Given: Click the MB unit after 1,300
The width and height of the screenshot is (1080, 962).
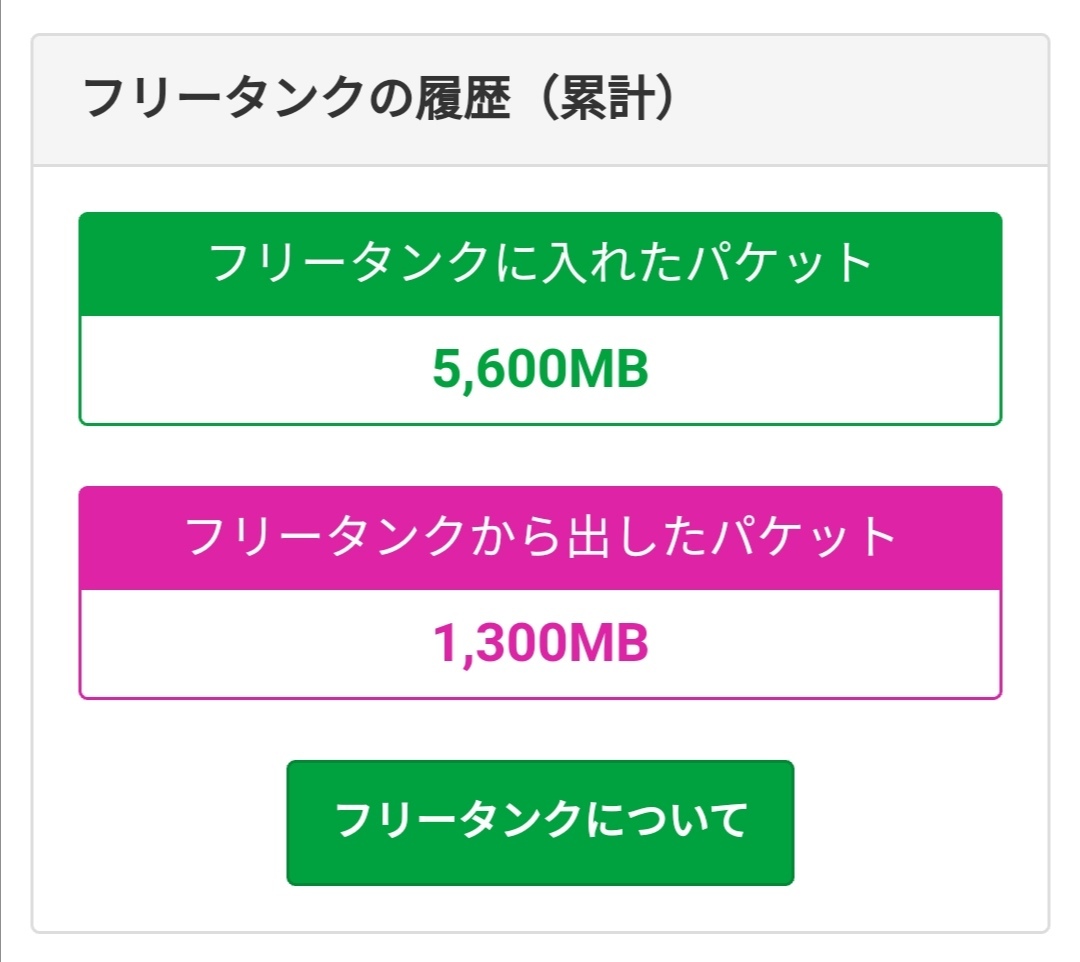Looking at the screenshot, I should pos(608,644).
